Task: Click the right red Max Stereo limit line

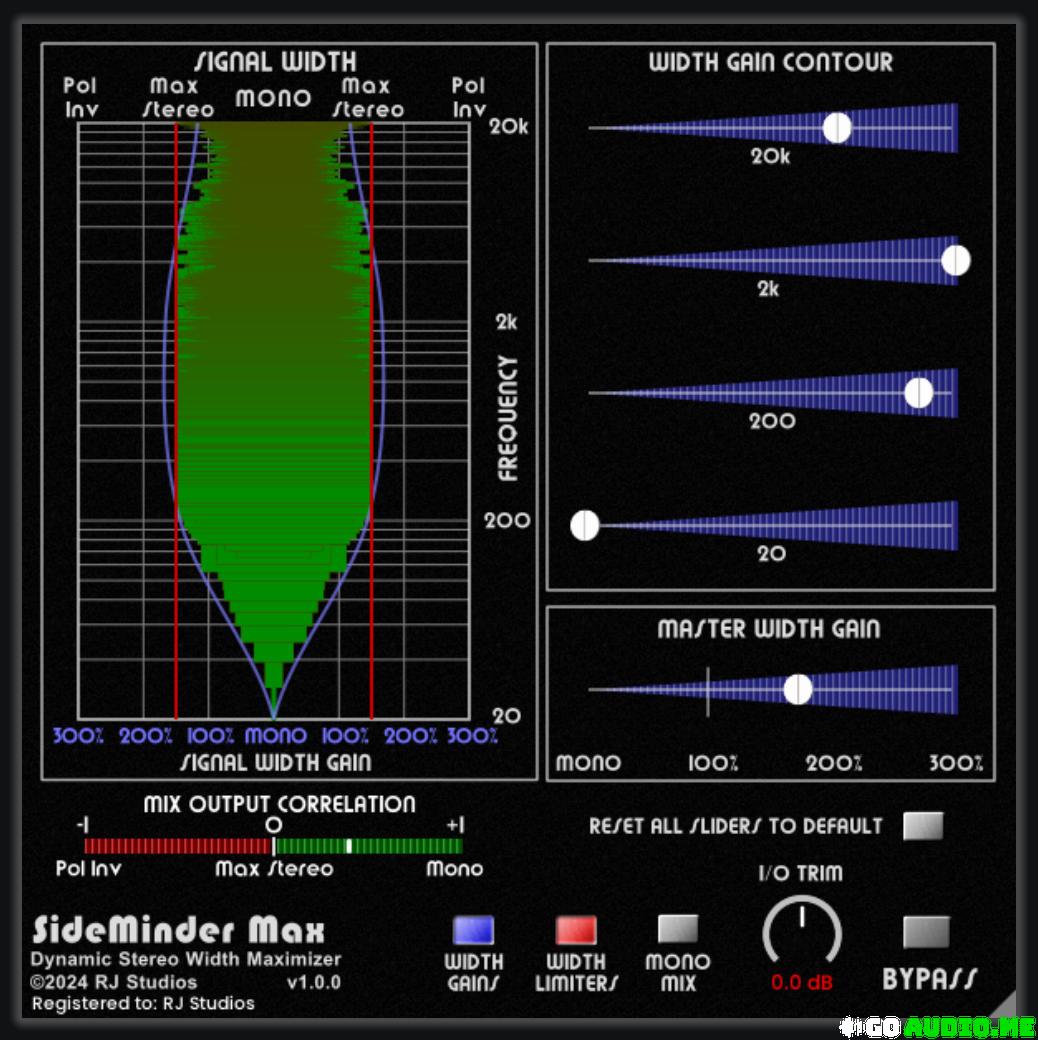Action: pyautogui.click(x=372, y=420)
